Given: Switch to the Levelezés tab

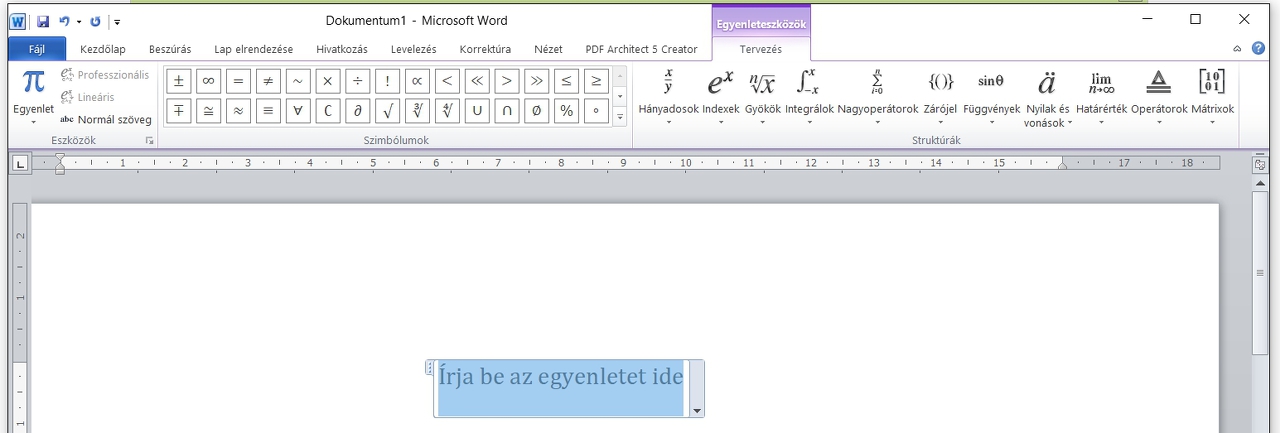Looking at the screenshot, I should coord(414,49).
